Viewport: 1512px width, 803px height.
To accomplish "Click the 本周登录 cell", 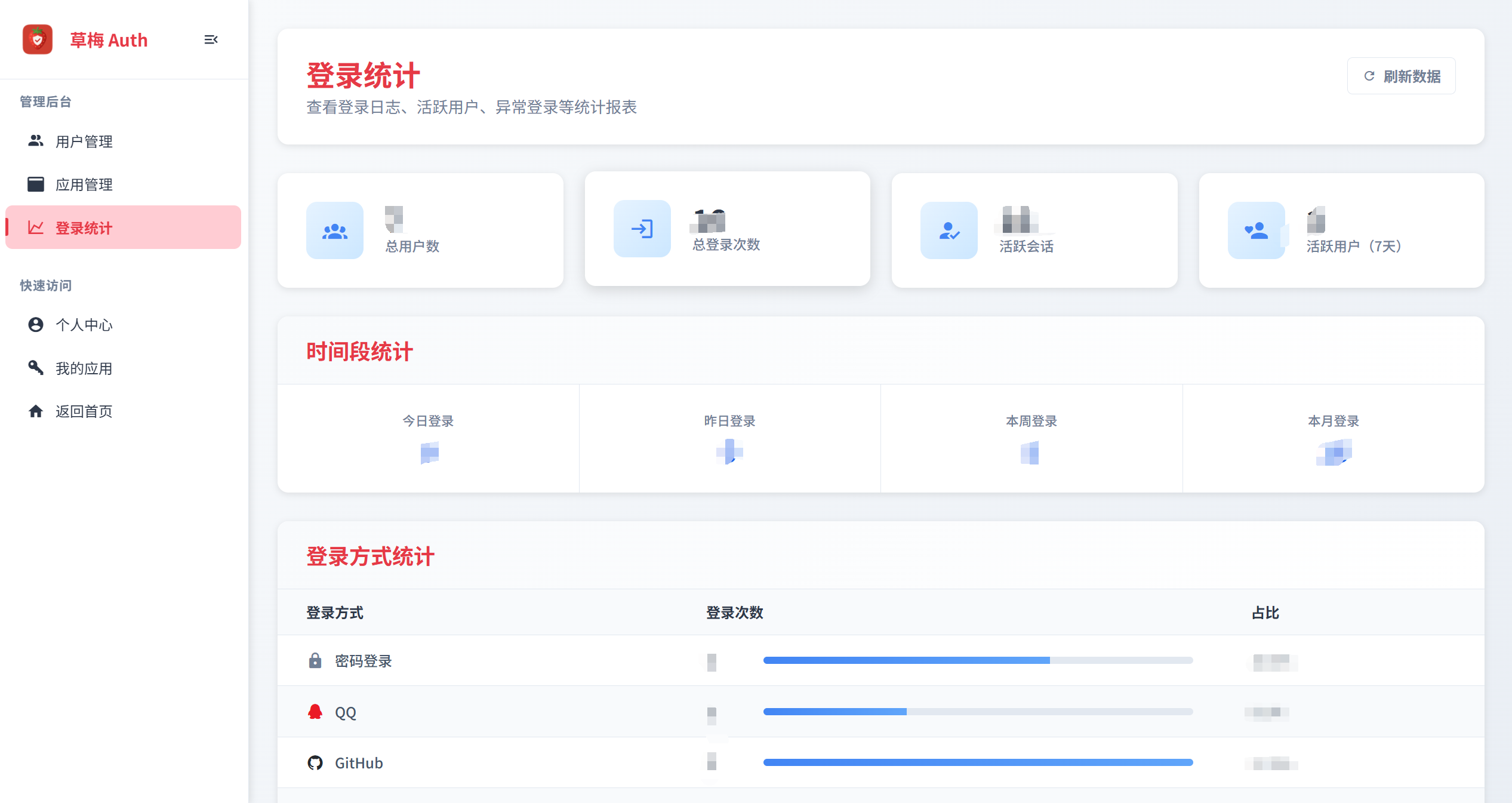I will [1031, 439].
